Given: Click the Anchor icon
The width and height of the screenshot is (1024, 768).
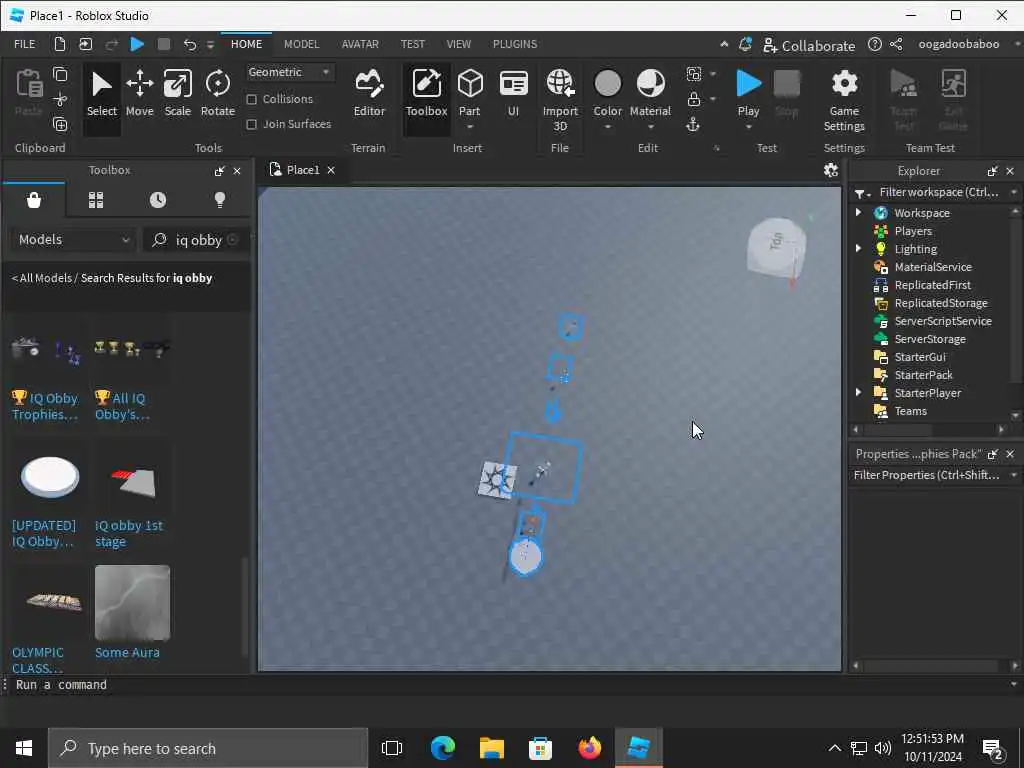Looking at the screenshot, I should point(694,124).
